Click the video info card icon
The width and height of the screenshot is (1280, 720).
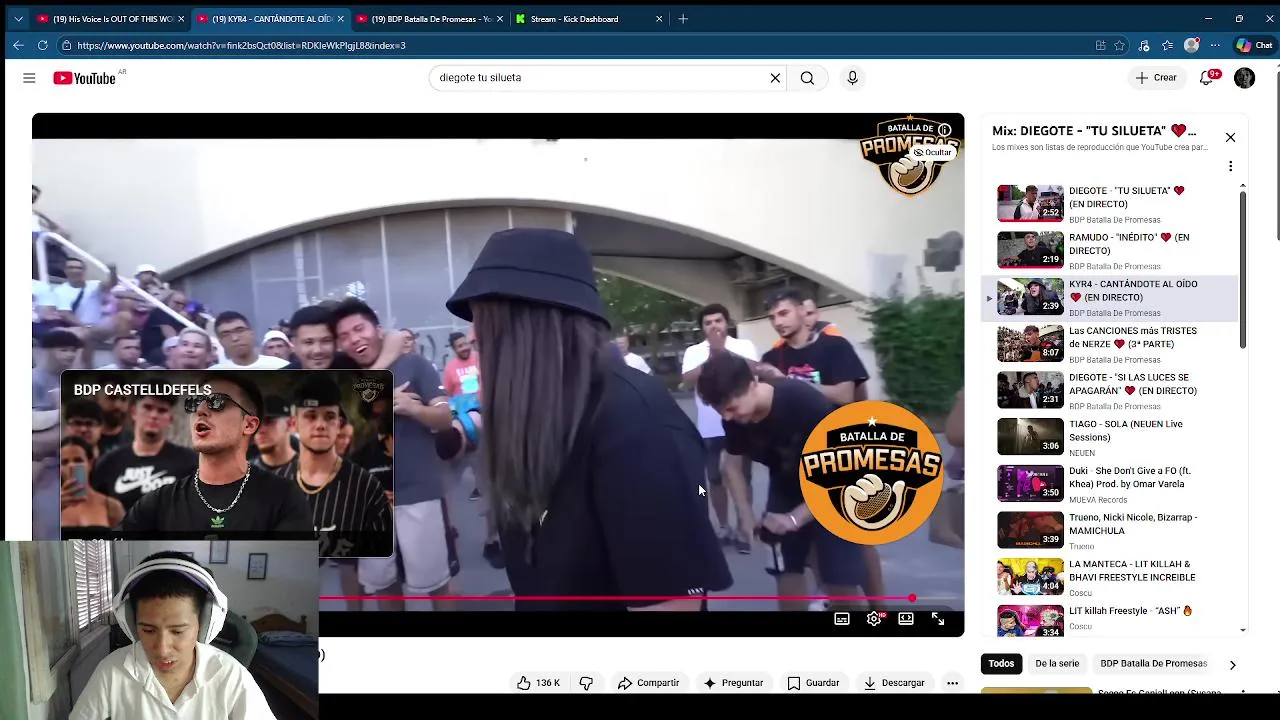[x=944, y=130]
